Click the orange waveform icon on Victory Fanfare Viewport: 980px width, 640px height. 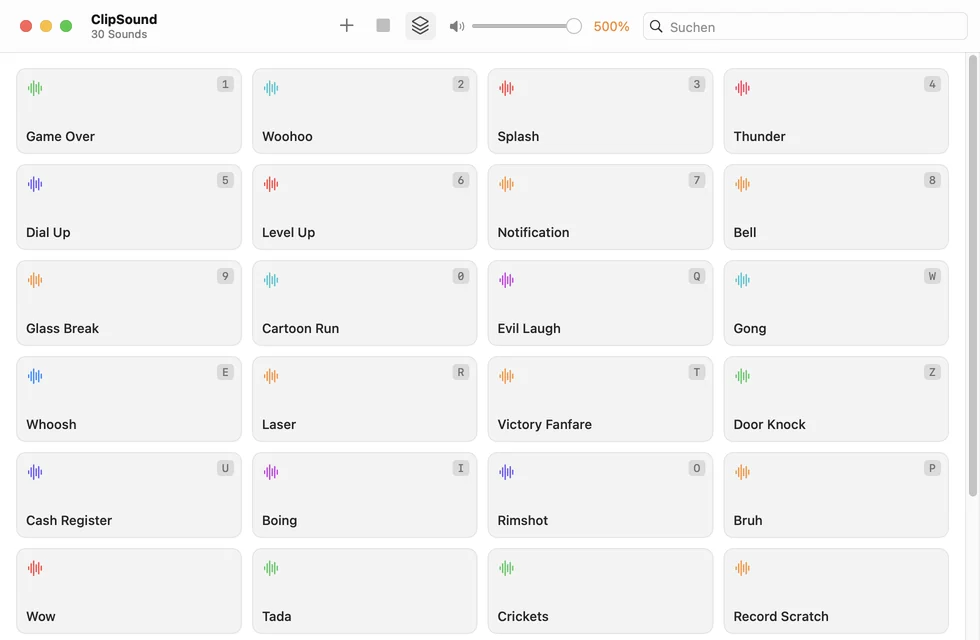coord(506,376)
